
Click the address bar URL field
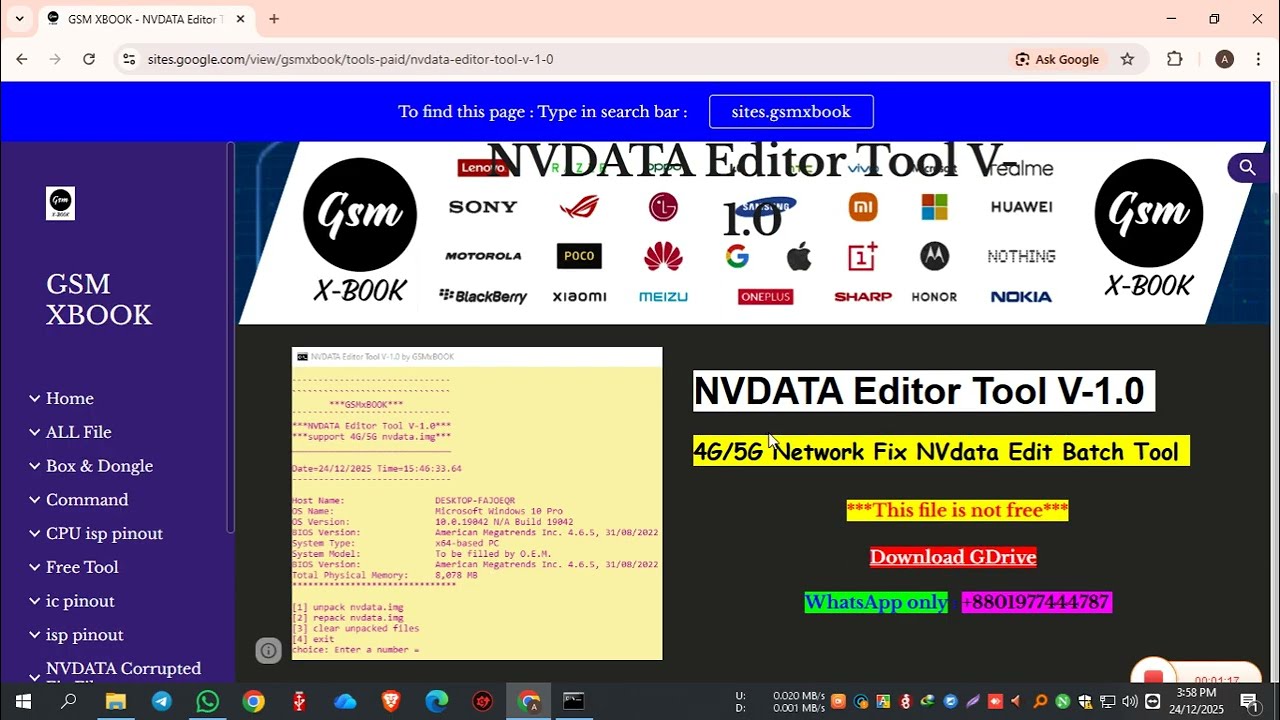tap(560, 59)
